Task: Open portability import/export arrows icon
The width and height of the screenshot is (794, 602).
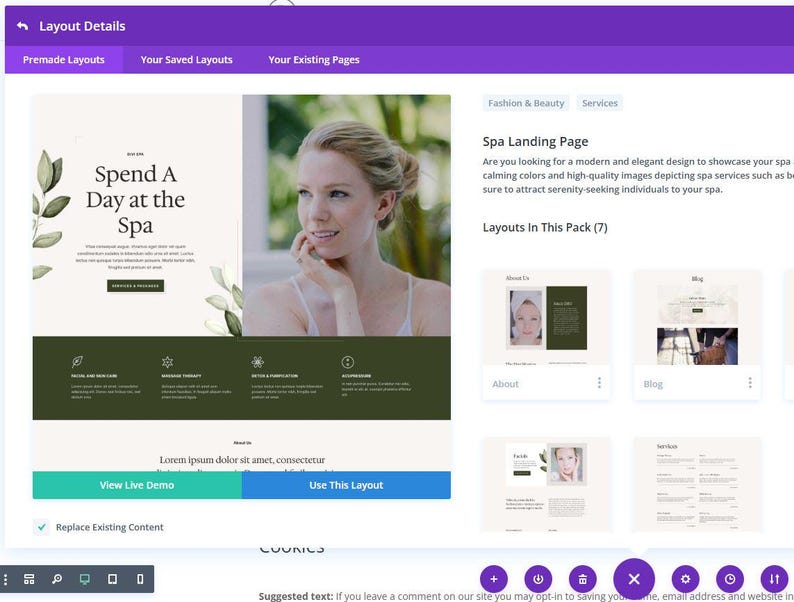Action: [x=774, y=579]
